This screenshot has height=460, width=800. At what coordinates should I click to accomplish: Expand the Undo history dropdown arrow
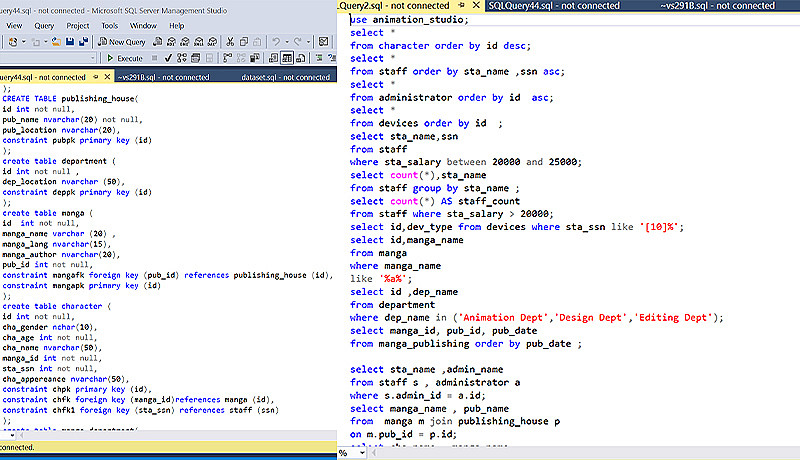tap(287, 42)
